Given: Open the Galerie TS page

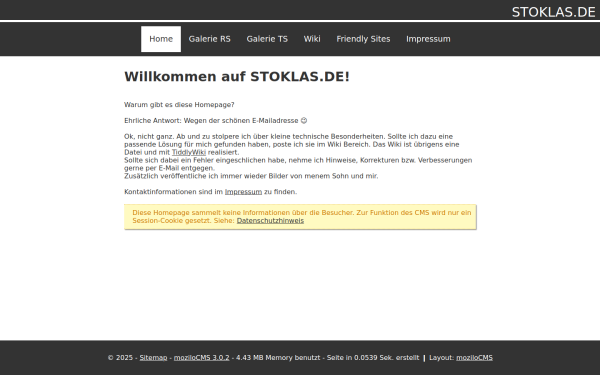Looking at the screenshot, I should point(267,39).
